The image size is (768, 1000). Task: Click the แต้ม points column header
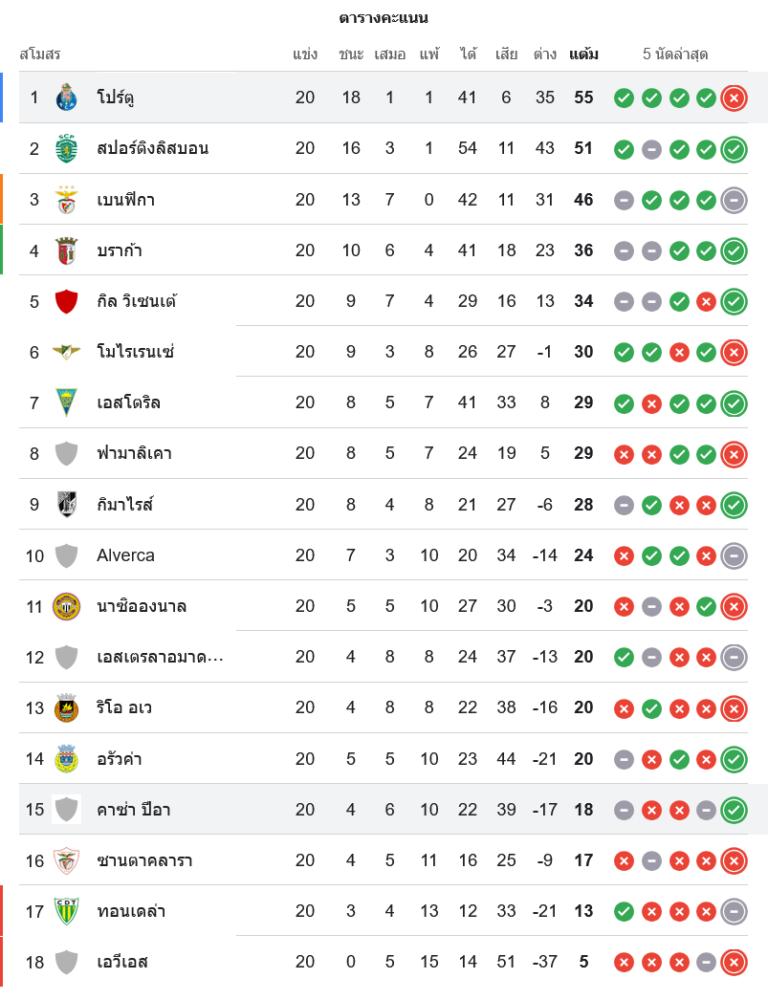[583, 54]
